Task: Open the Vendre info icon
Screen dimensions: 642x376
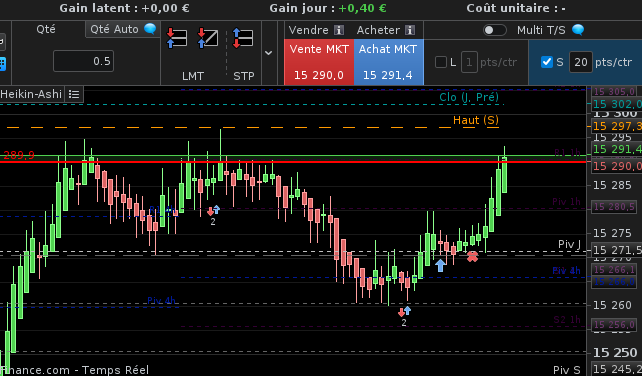Action: coord(339,30)
